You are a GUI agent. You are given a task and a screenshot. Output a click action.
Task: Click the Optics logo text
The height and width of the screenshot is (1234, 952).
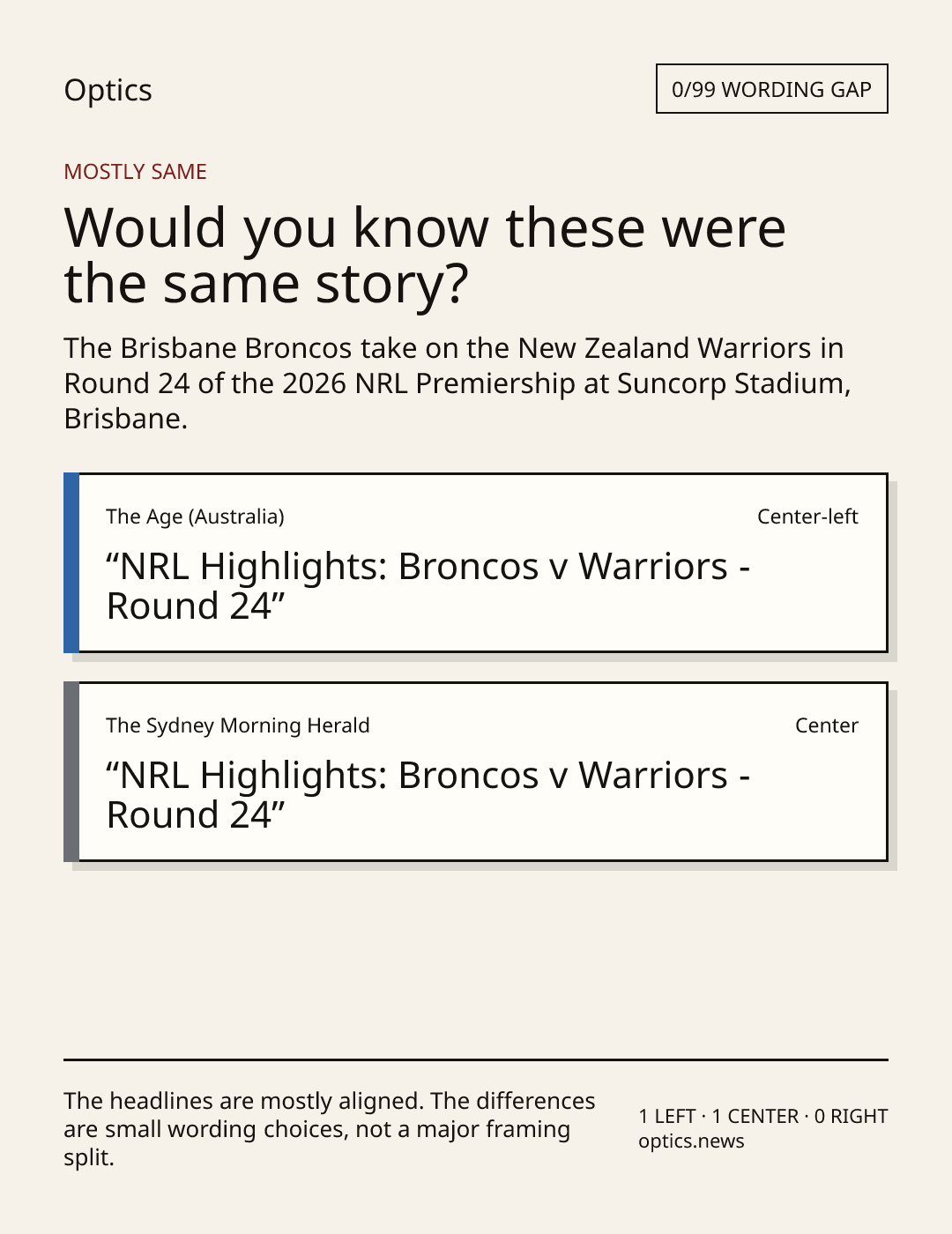coord(108,90)
